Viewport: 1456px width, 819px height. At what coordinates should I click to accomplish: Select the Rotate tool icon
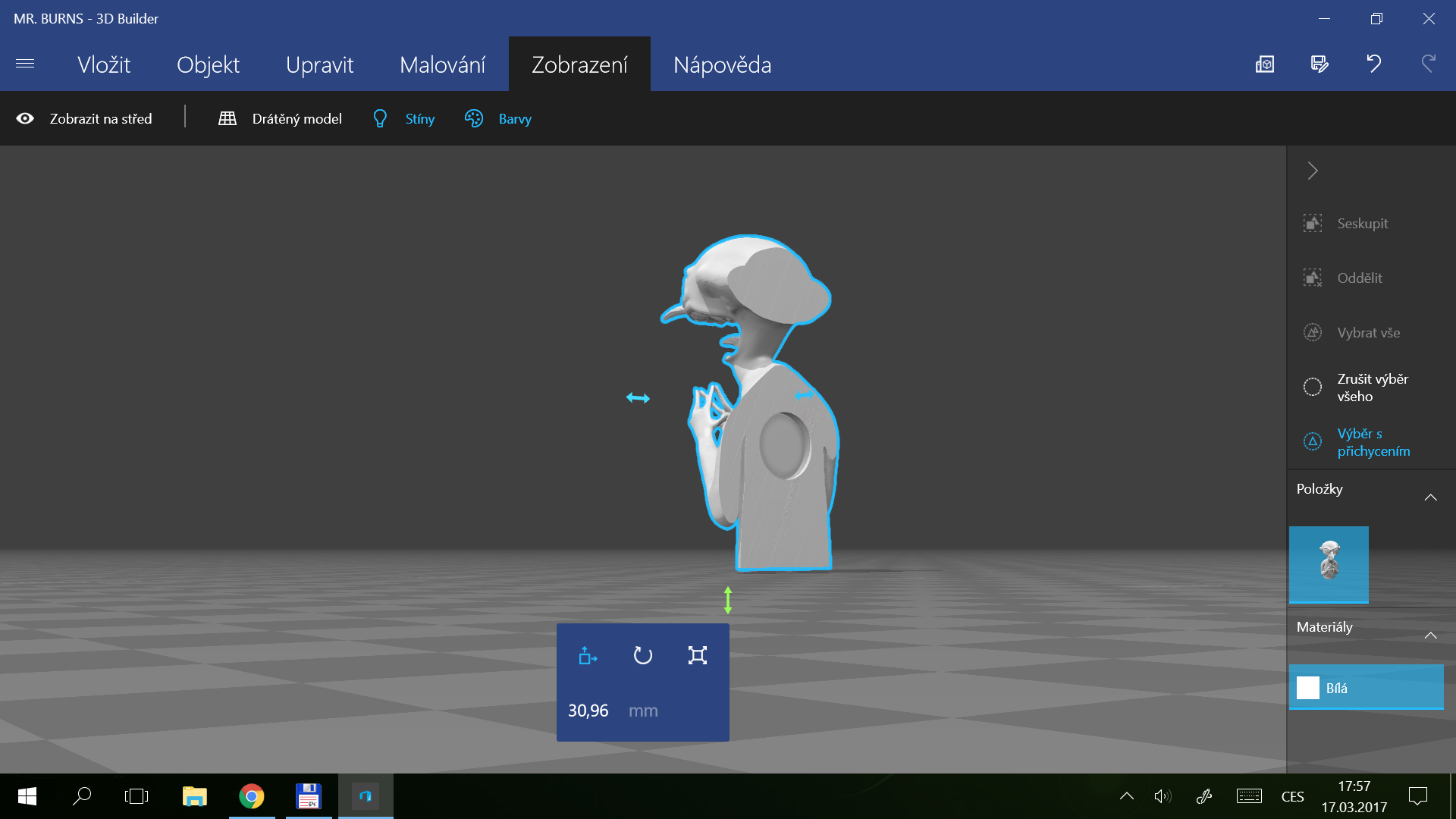[x=643, y=655]
